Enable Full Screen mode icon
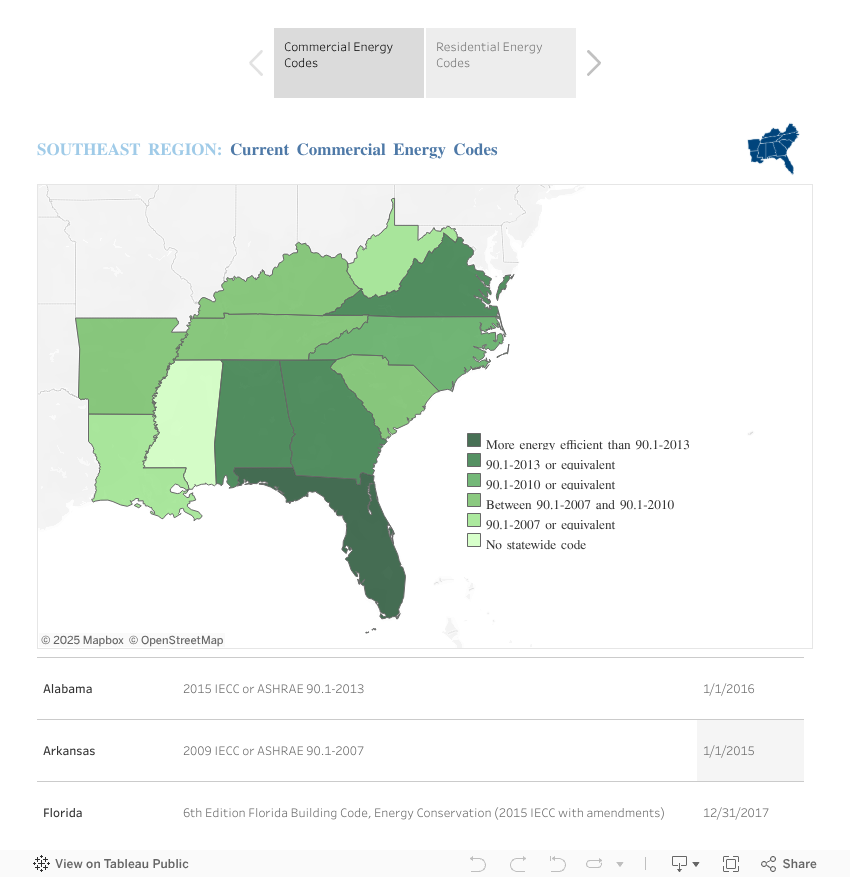Image resolution: width=850 pixels, height=877 pixels. click(731, 863)
